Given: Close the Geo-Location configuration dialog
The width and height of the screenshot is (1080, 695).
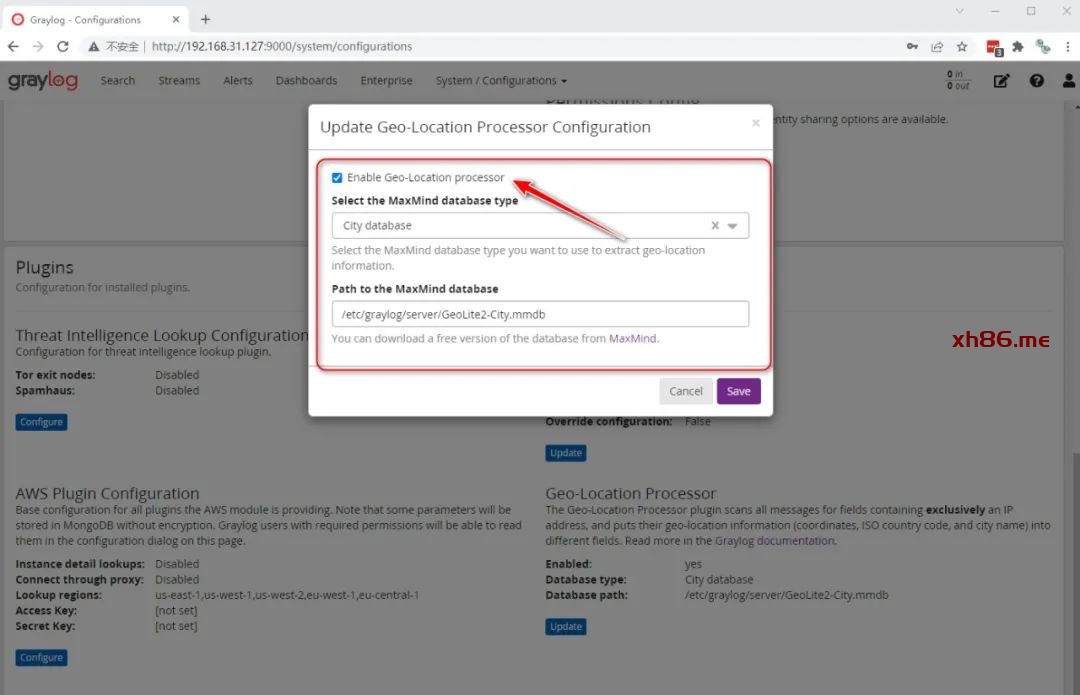Looking at the screenshot, I should [x=755, y=123].
